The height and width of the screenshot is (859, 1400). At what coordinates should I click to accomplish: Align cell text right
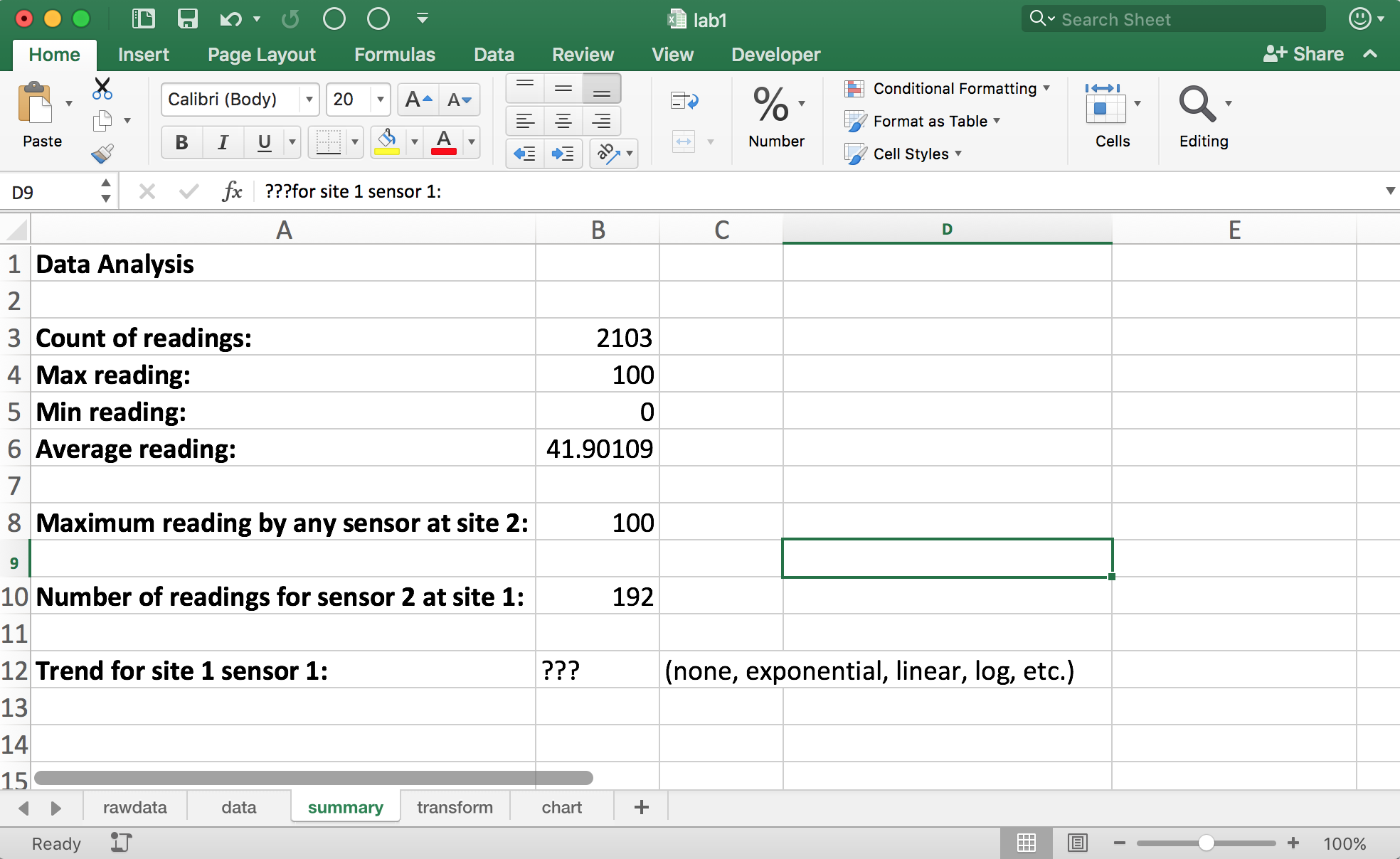[601, 121]
